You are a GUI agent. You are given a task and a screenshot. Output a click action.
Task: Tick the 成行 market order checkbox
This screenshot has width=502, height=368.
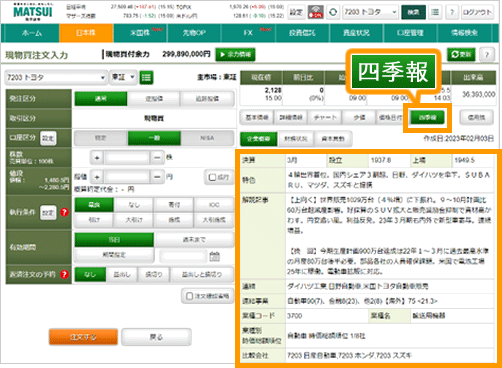219,177
